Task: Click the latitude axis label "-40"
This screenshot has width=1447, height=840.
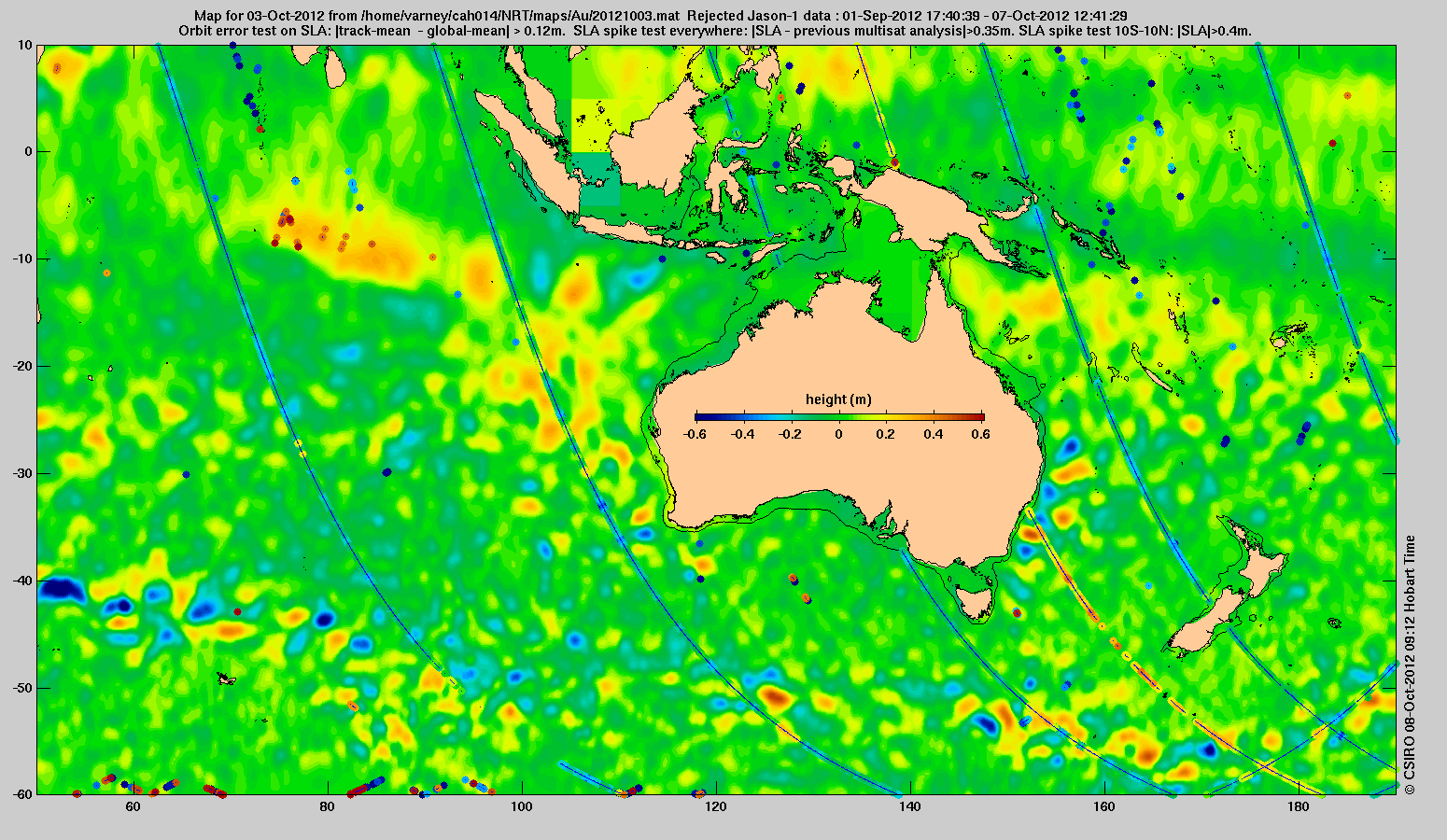Action: 22,581
